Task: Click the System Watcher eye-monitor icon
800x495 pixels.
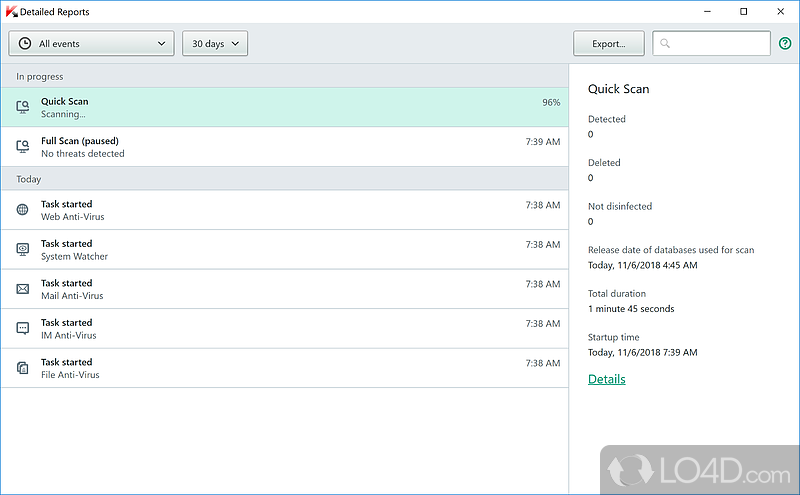Action: [22, 249]
